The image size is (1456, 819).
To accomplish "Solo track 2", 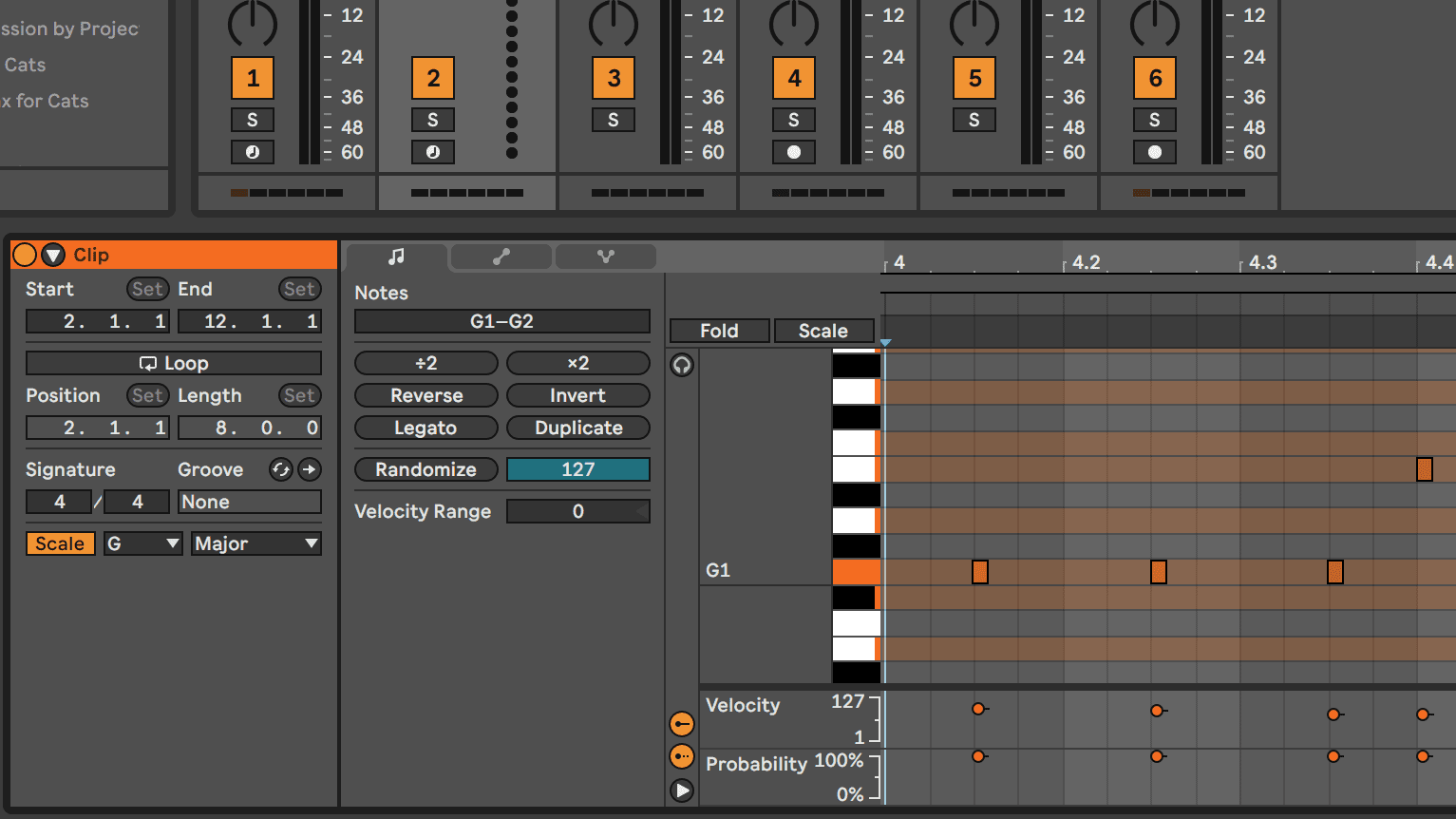I will 433,120.
